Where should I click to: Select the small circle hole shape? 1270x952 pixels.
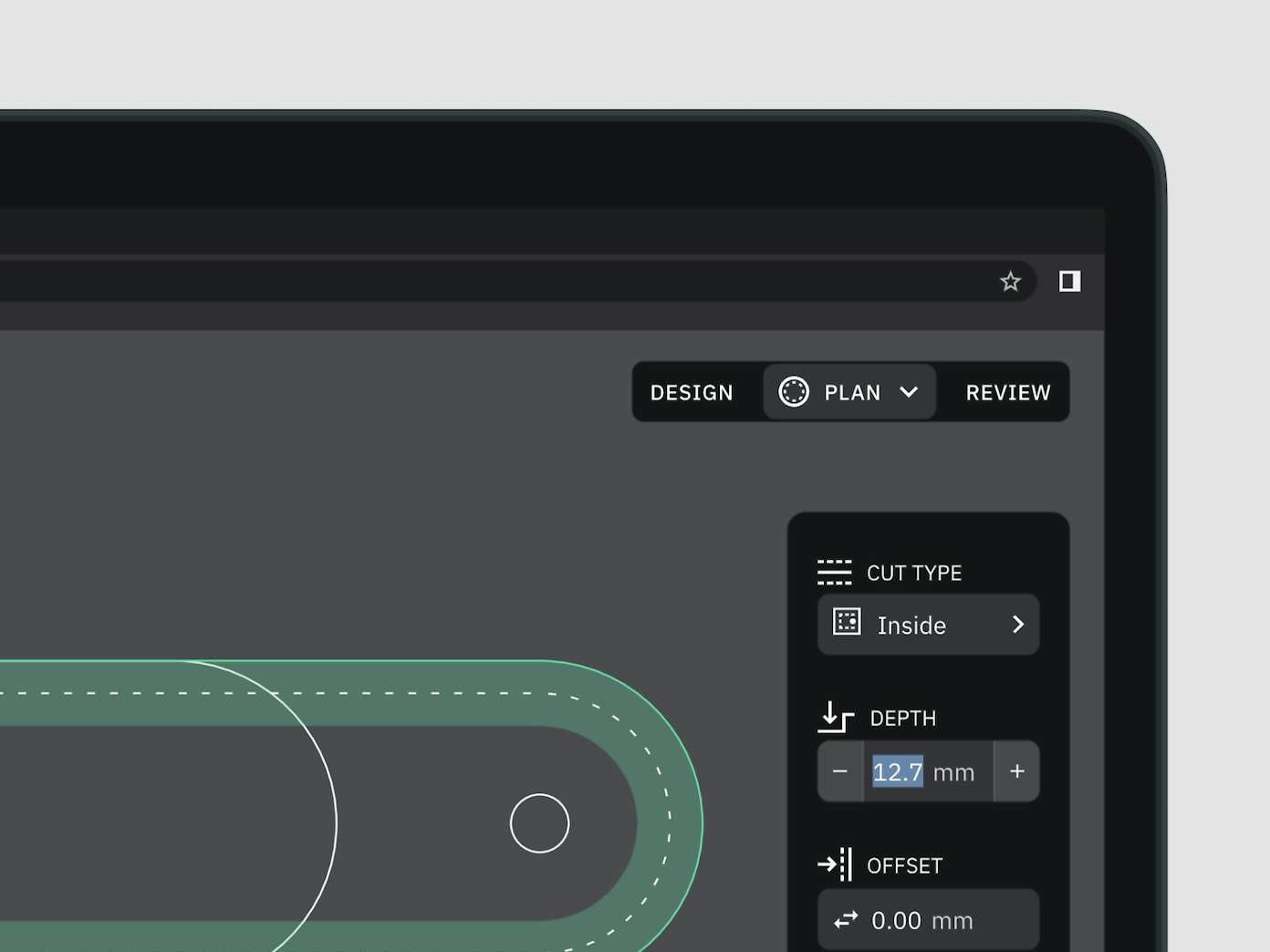539,823
